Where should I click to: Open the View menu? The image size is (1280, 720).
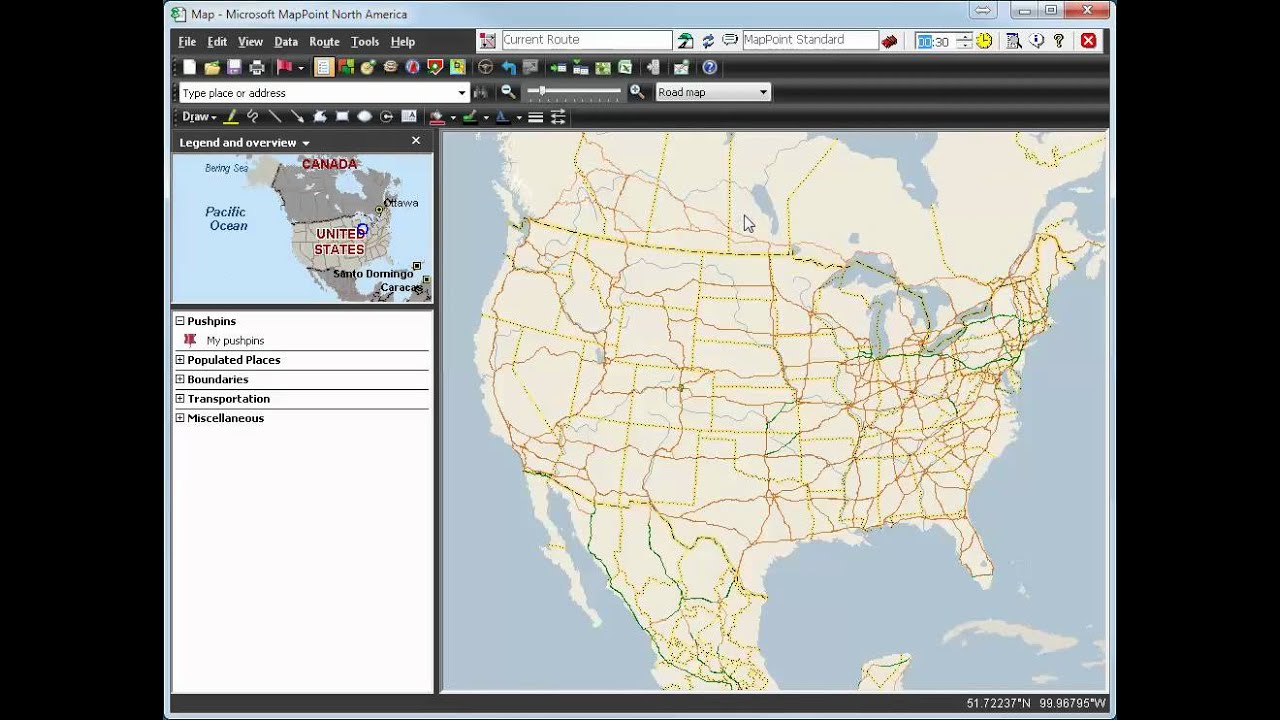250,42
